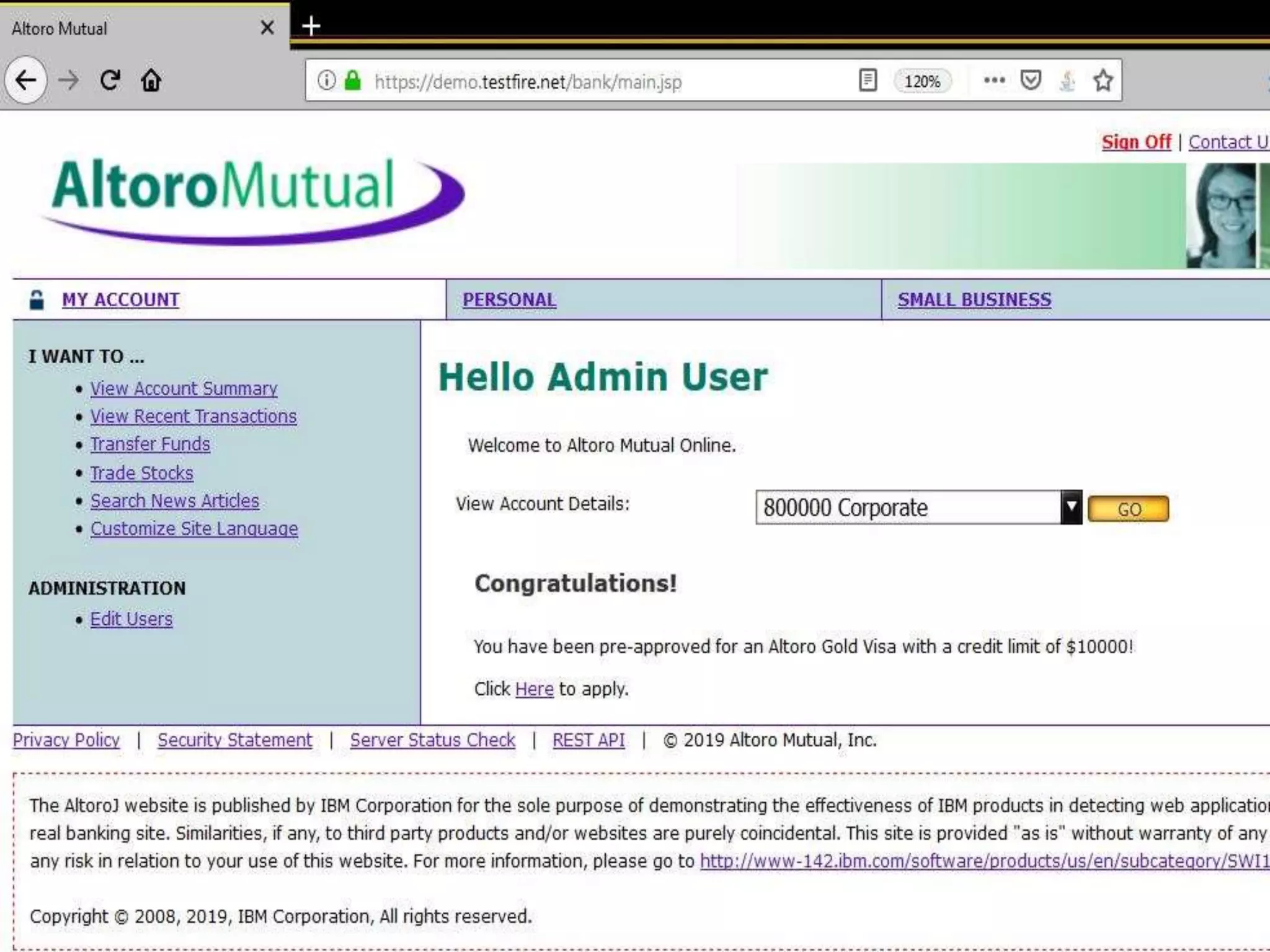The image size is (1270, 952).
Task: Open a new tab with plus icon
Action: [x=311, y=26]
